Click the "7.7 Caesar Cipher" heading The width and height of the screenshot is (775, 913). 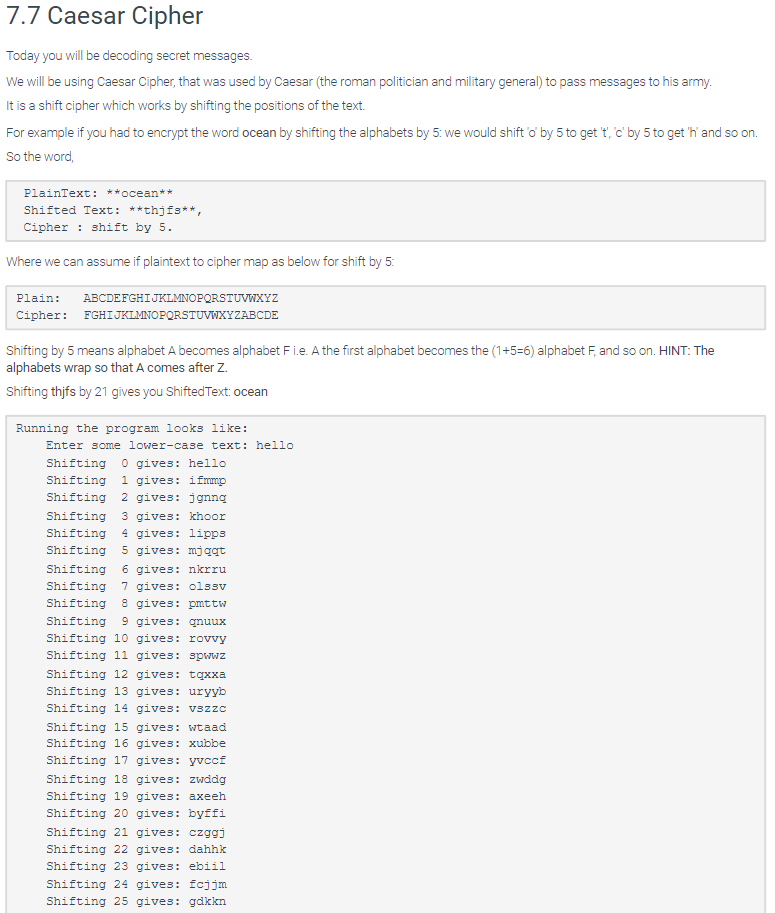[x=105, y=16]
